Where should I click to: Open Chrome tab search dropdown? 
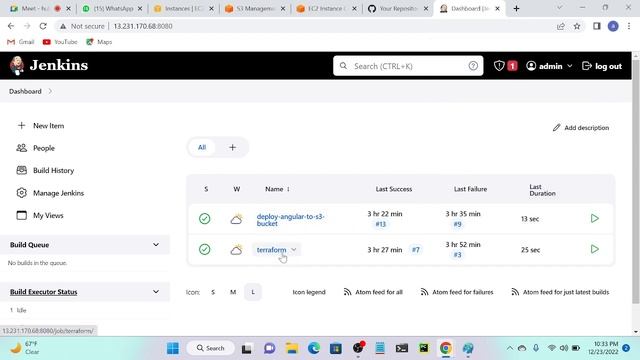[560, 8]
